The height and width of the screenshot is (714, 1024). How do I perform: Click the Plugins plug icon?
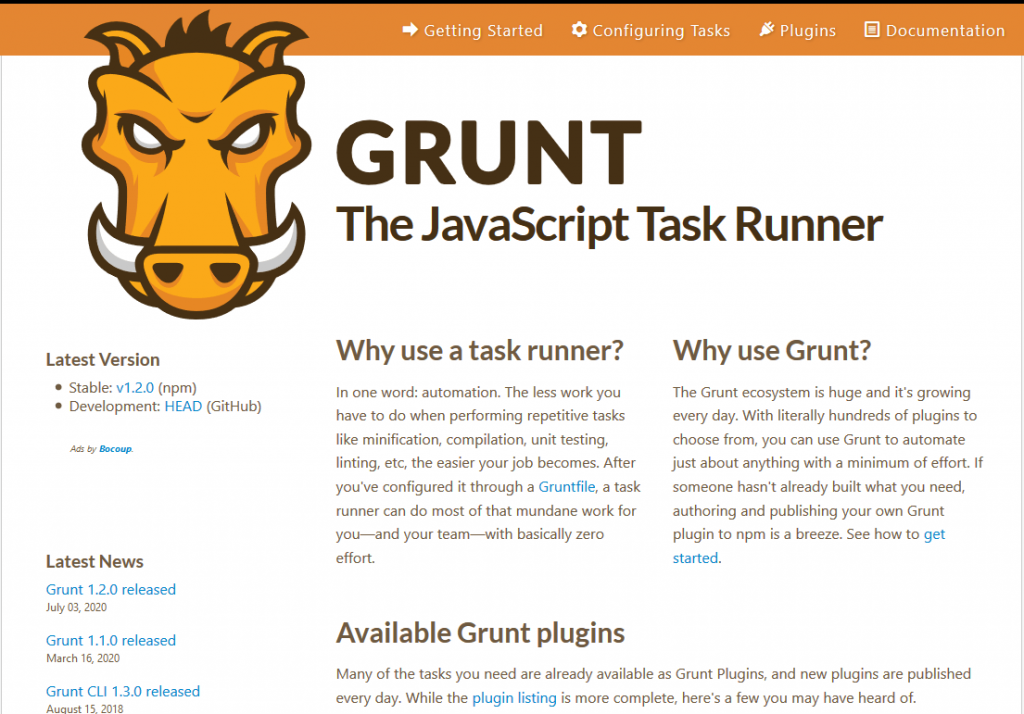767,29
